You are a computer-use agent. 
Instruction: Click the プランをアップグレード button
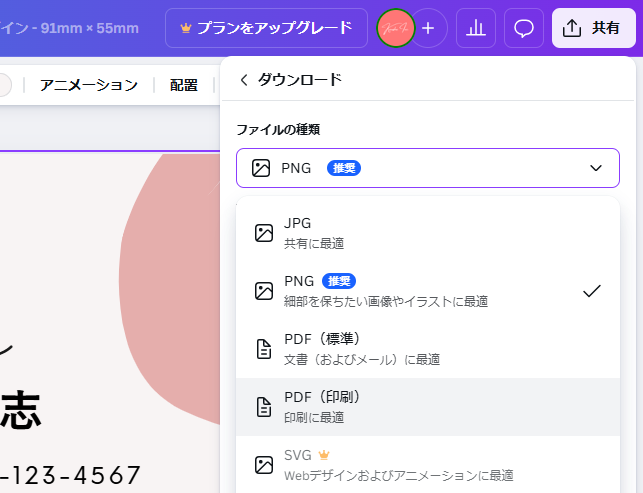pos(266,28)
